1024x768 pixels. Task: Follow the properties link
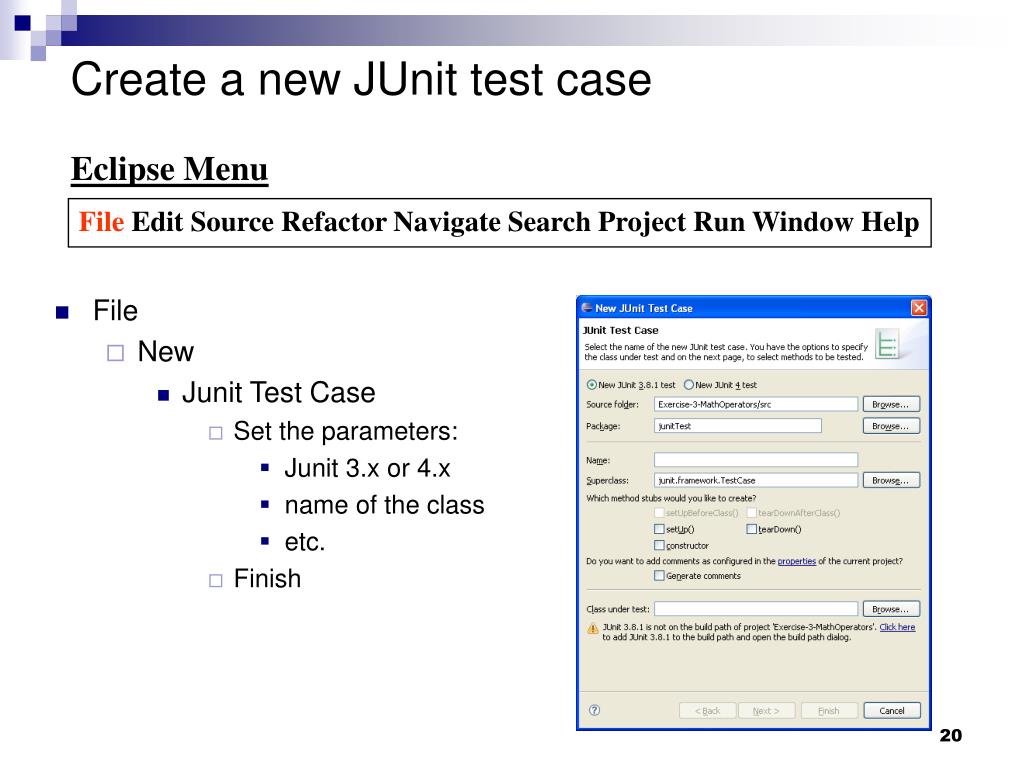tap(796, 561)
